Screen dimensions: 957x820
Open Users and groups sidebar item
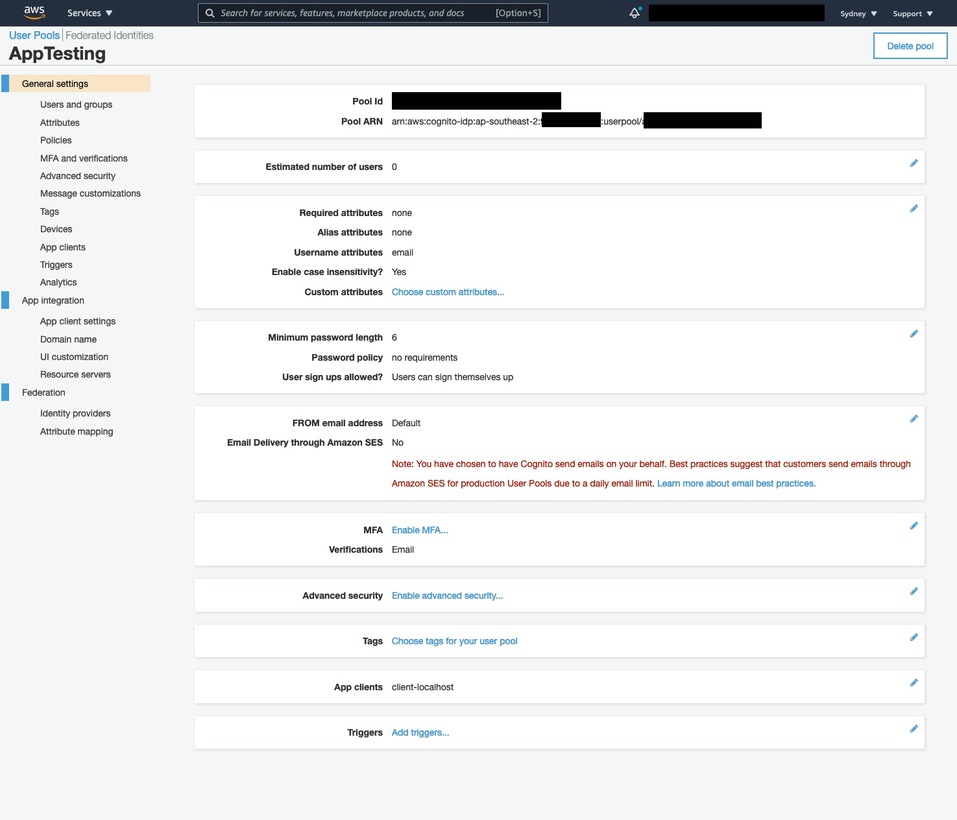click(x=76, y=104)
